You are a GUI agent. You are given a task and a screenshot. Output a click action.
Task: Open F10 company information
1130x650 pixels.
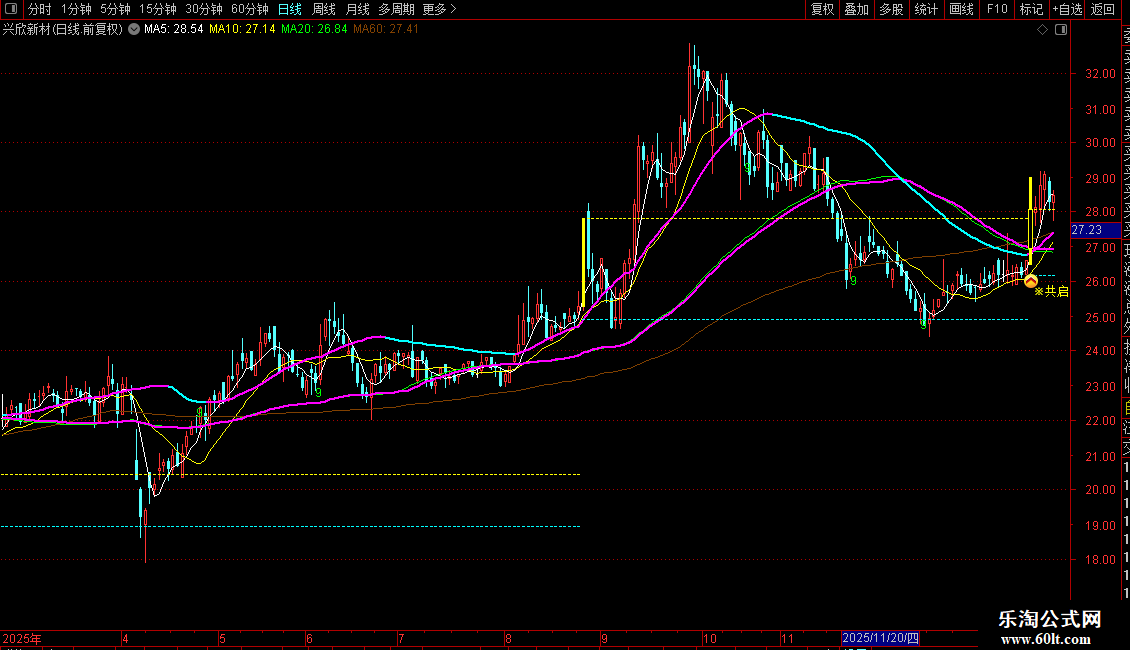tap(997, 9)
